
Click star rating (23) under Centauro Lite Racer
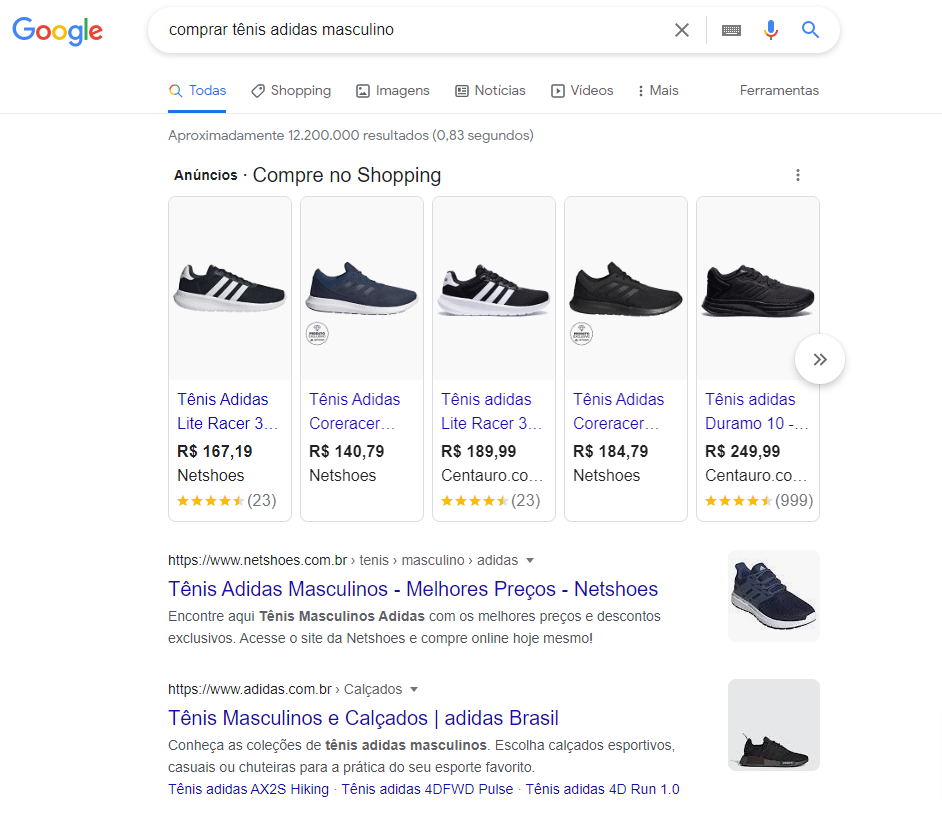tap(490, 501)
